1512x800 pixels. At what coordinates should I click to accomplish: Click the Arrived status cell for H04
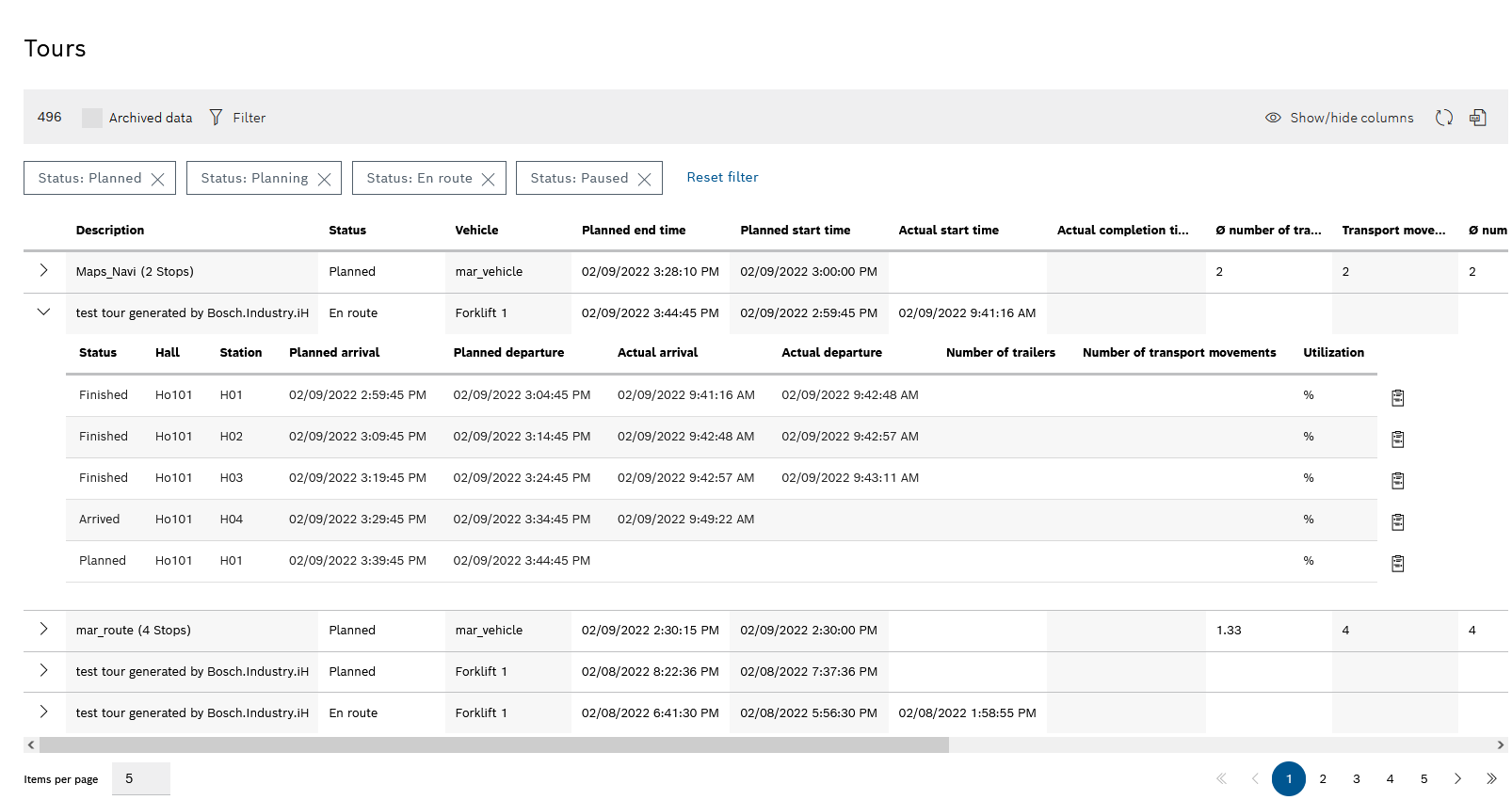click(x=99, y=519)
